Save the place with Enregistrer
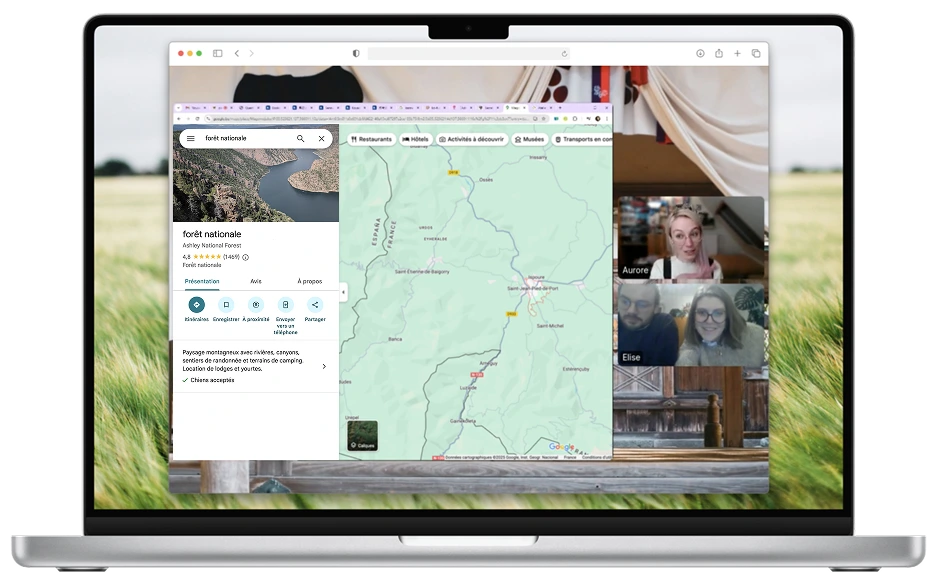Screen dimensions: 937x585 [x=226, y=305]
